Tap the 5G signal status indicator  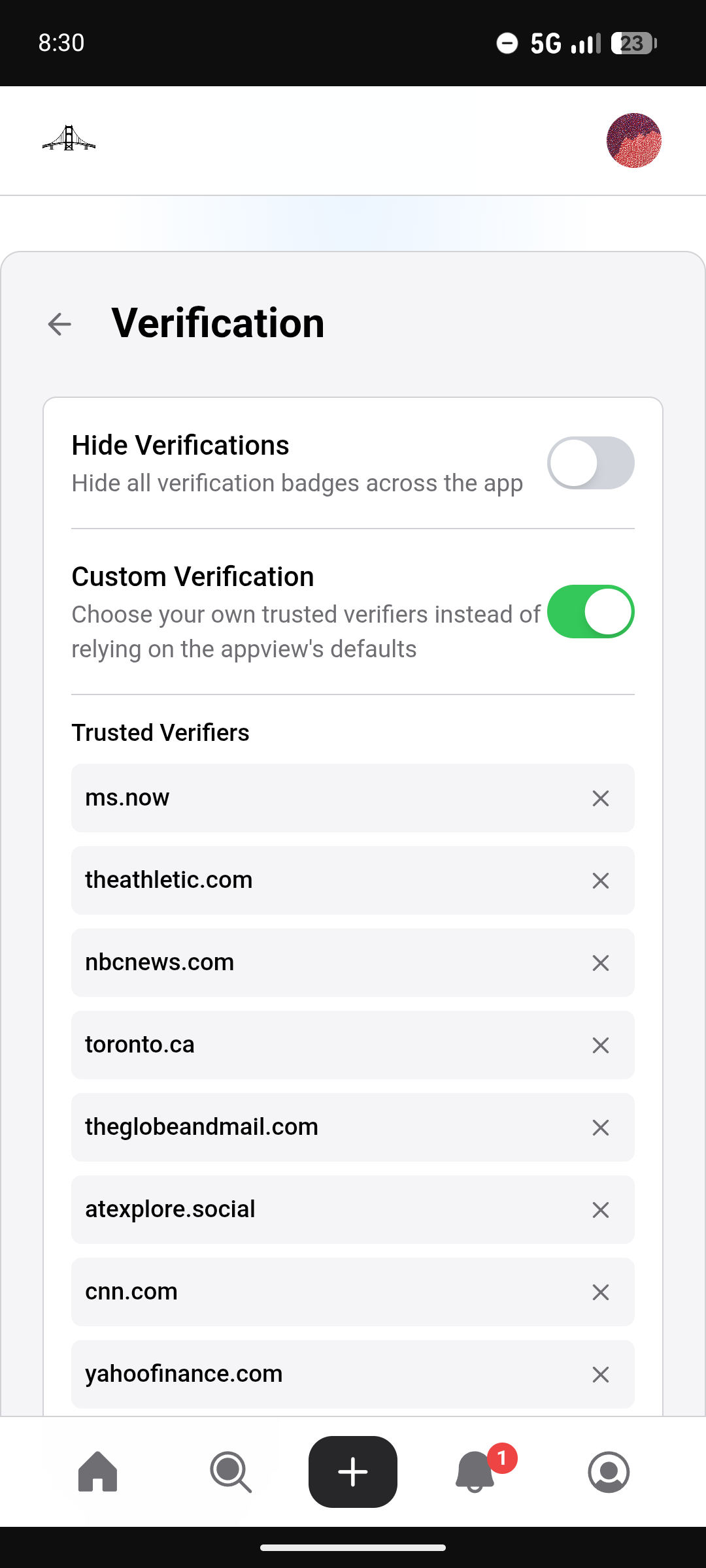pos(546,44)
